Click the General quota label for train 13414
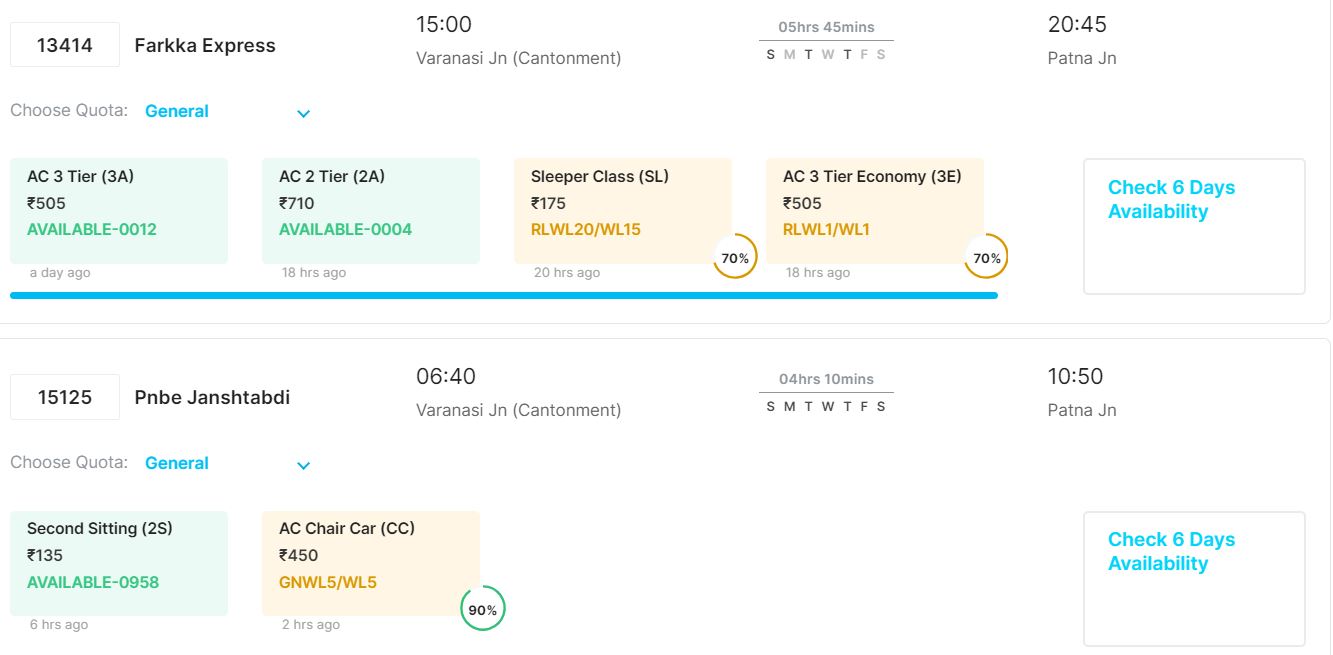This screenshot has width=1333, height=655. (177, 111)
